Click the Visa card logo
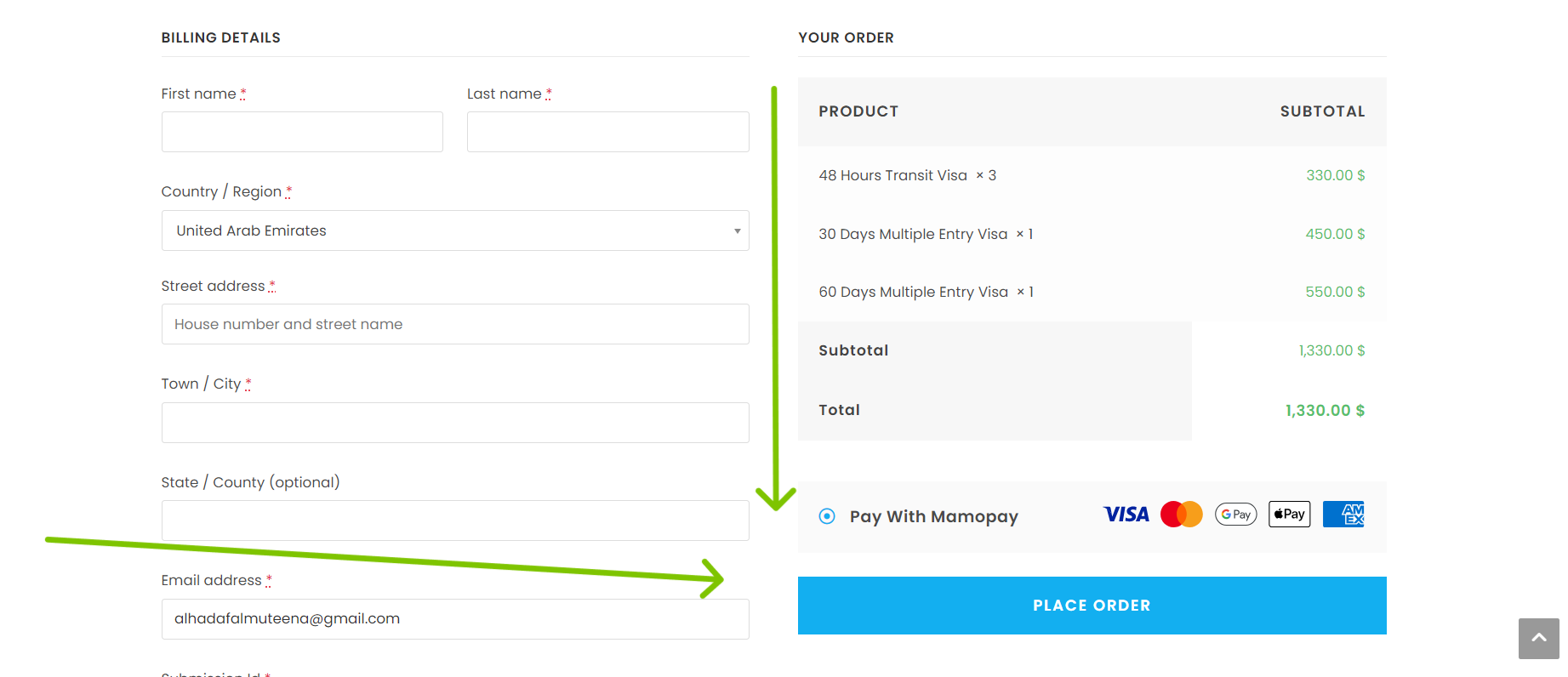This screenshot has width=1568, height=677. pos(1126,515)
